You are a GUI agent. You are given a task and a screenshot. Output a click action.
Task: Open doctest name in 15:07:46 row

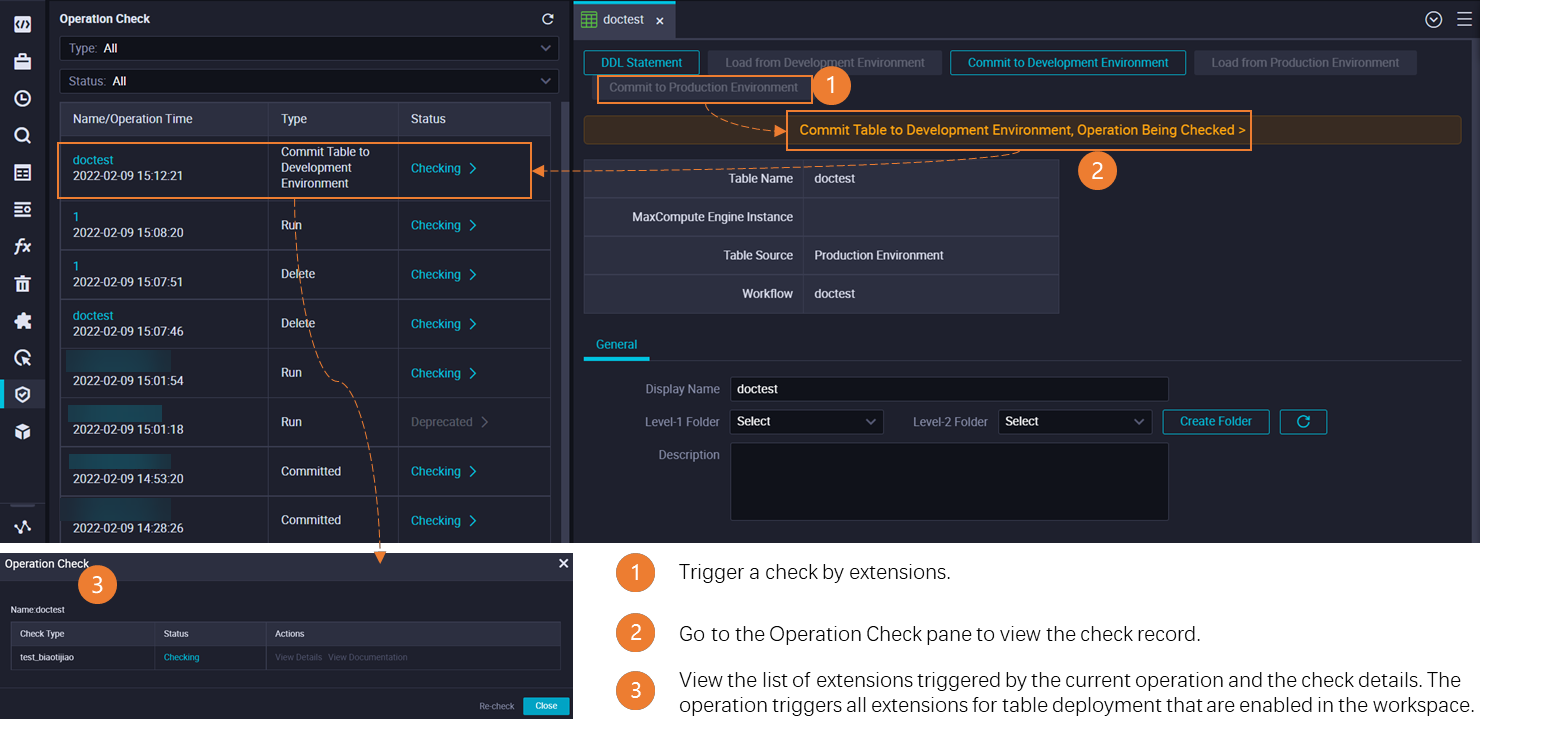93,316
